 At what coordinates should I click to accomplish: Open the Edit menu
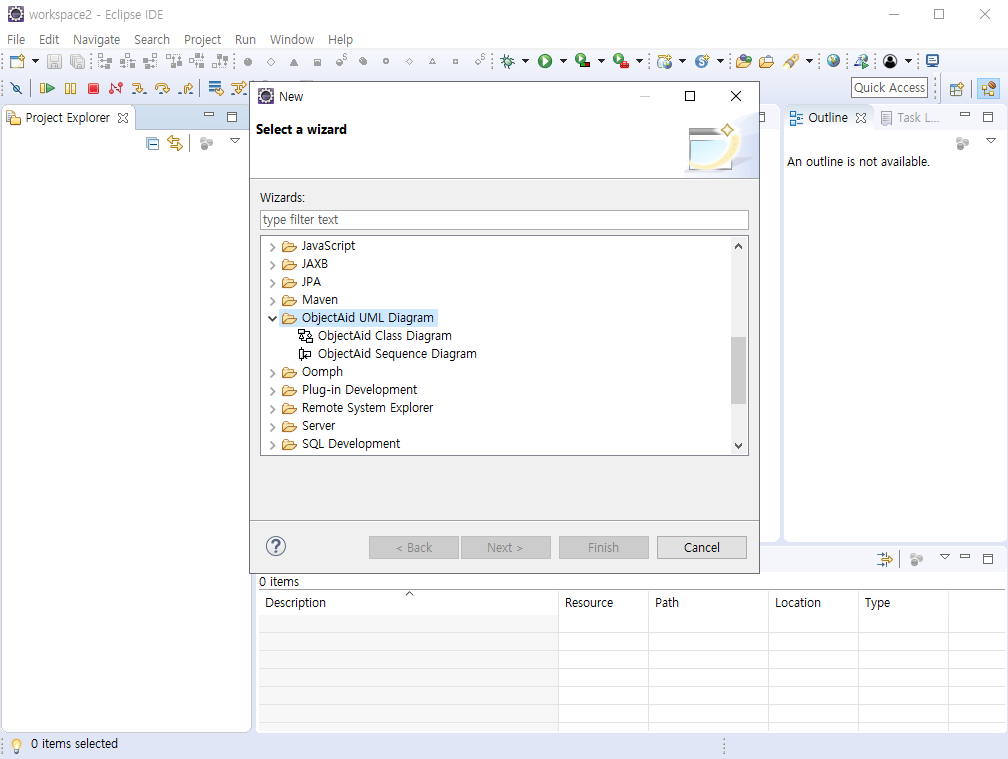click(49, 40)
